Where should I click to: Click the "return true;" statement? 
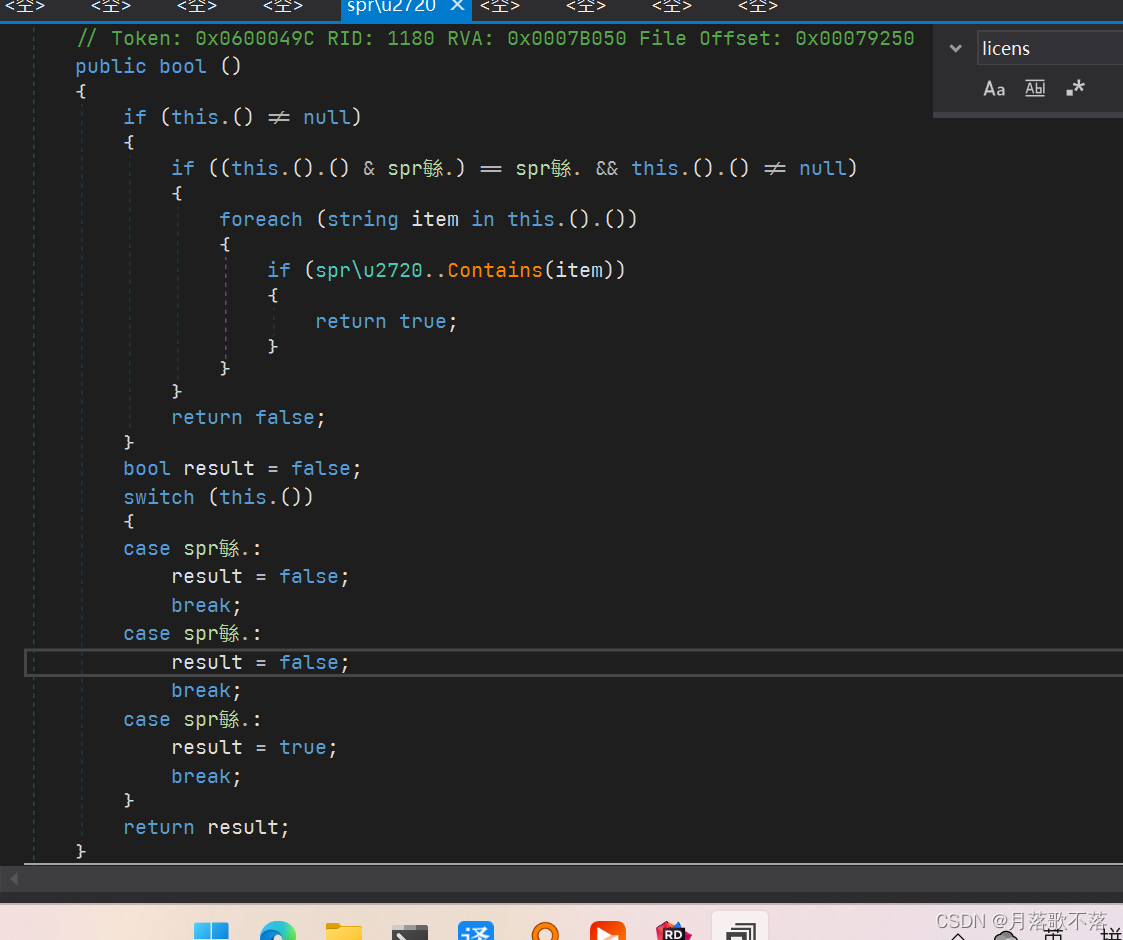[386, 321]
